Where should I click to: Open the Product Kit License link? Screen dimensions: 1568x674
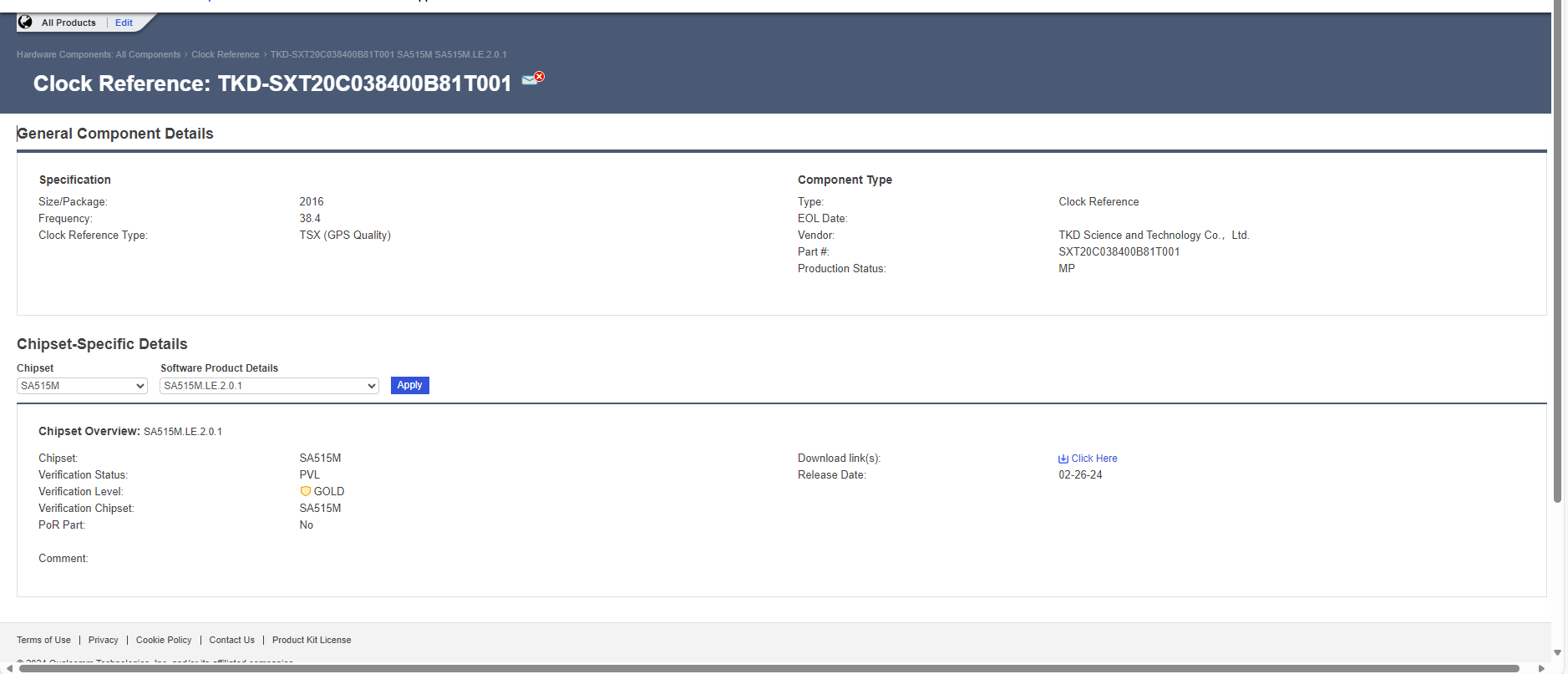[312, 640]
